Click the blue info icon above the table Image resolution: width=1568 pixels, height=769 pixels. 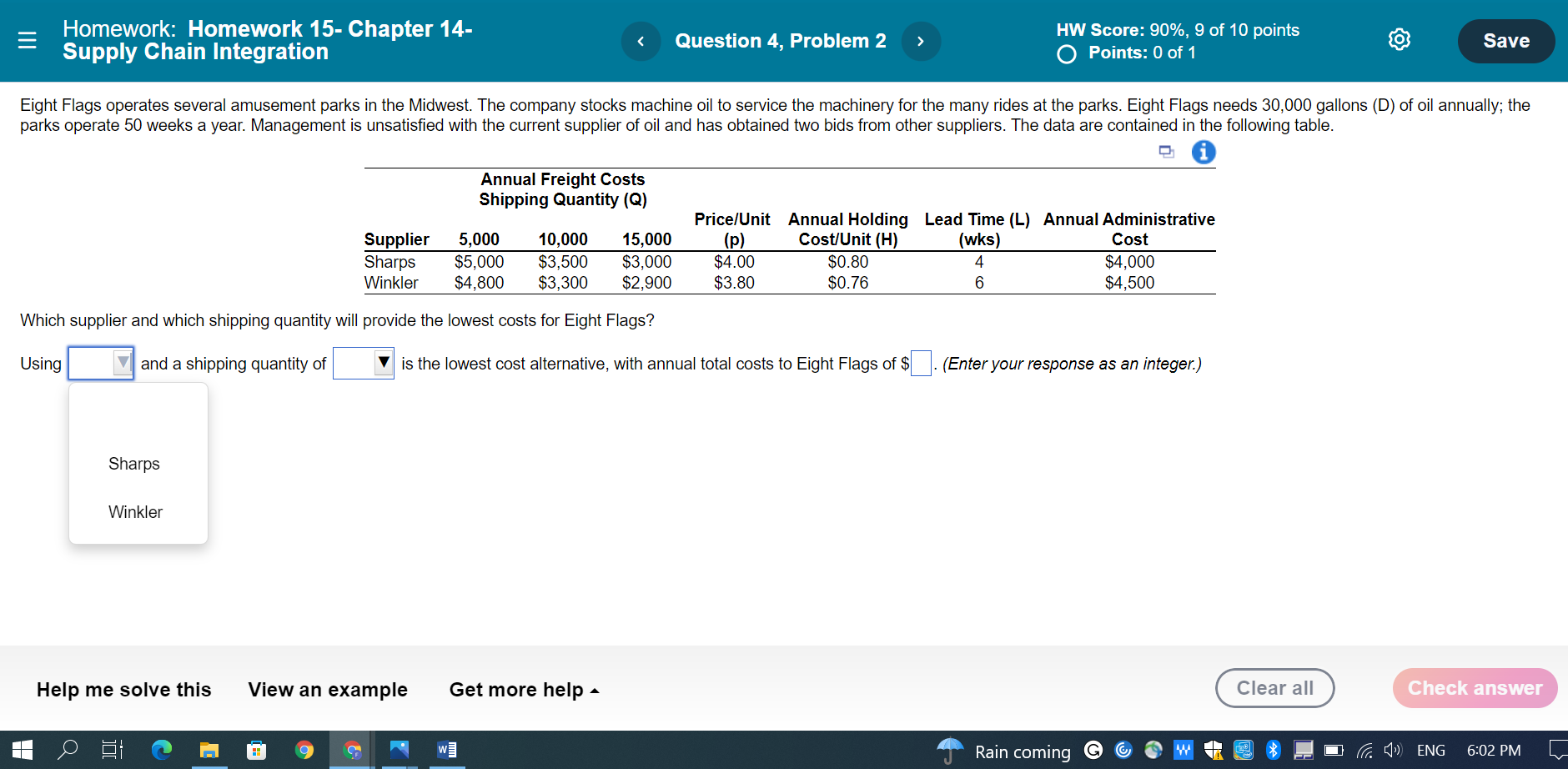(1203, 152)
